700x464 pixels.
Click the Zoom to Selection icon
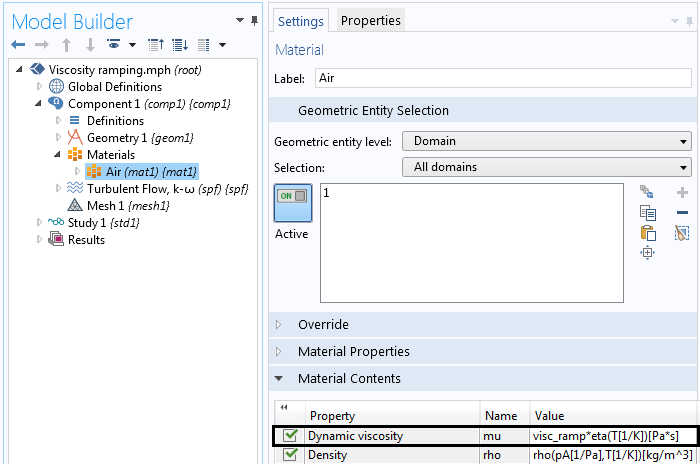[x=647, y=253]
